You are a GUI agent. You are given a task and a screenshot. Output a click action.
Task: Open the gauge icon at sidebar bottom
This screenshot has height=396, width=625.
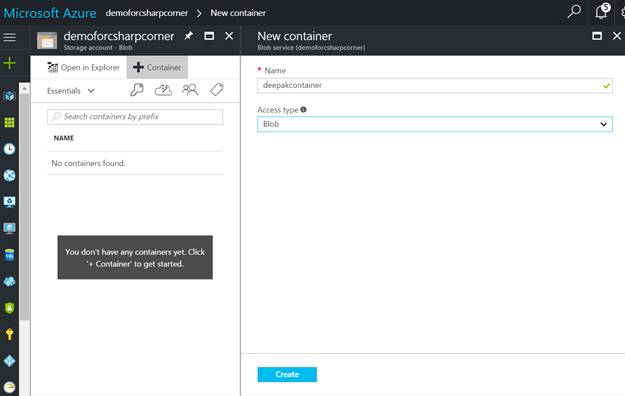point(9,387)
